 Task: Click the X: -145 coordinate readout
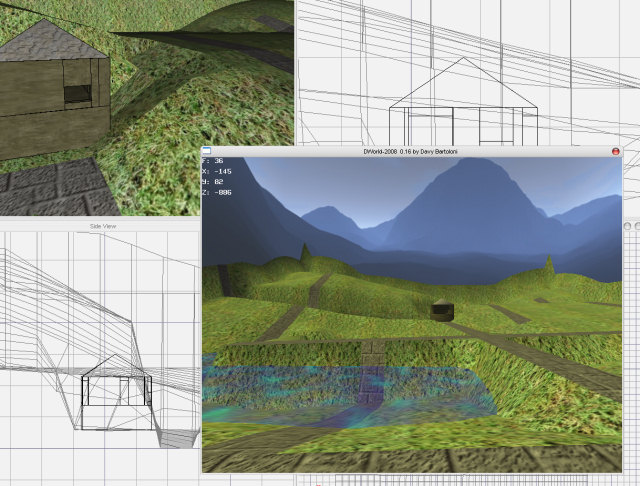[x=219, y=171]
